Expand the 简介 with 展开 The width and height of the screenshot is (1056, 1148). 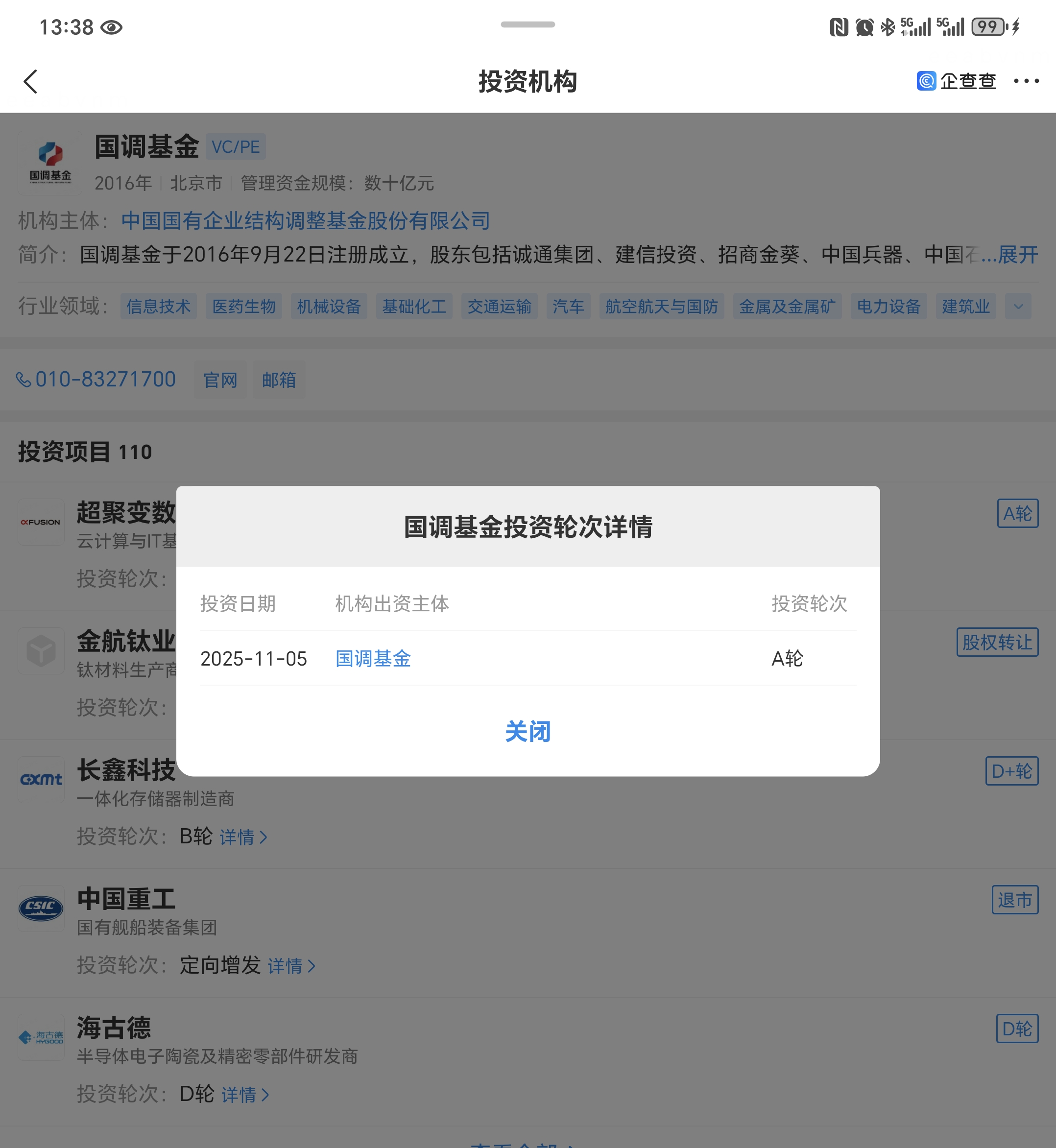click(1017, 255)
